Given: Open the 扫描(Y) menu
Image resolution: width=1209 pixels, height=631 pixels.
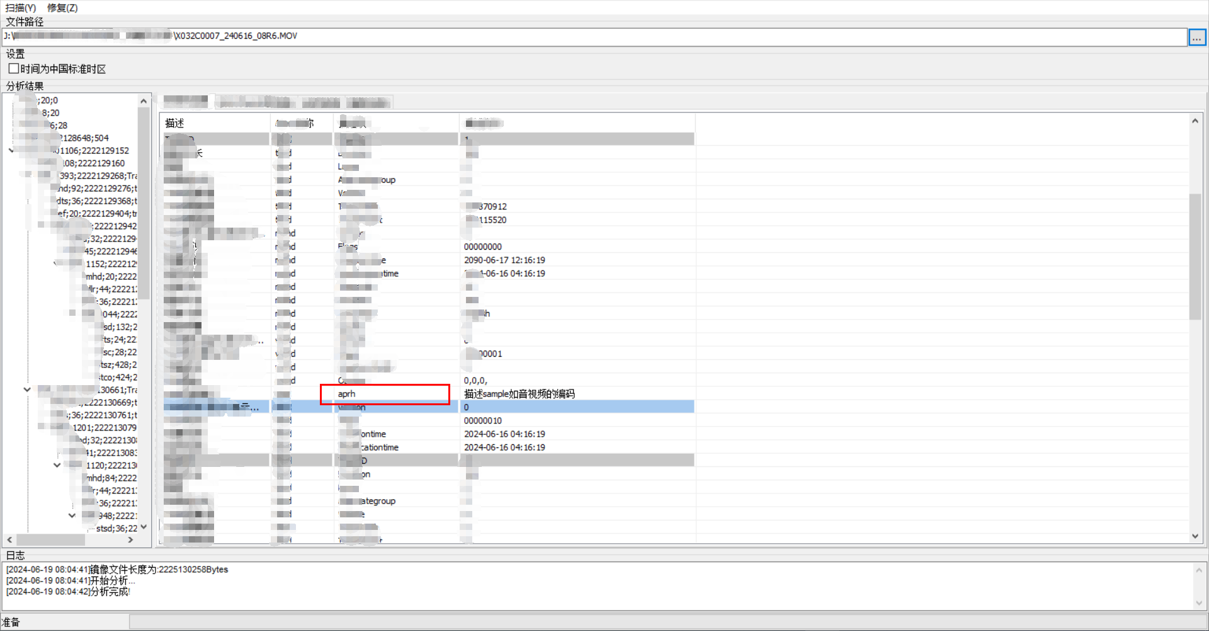Looking at the screenshot, I should [20, 7].
